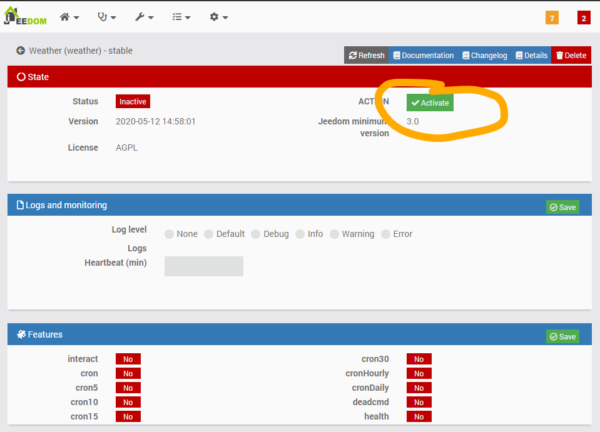
Task: Click the cron10 No badge
Action: point(128,402)
